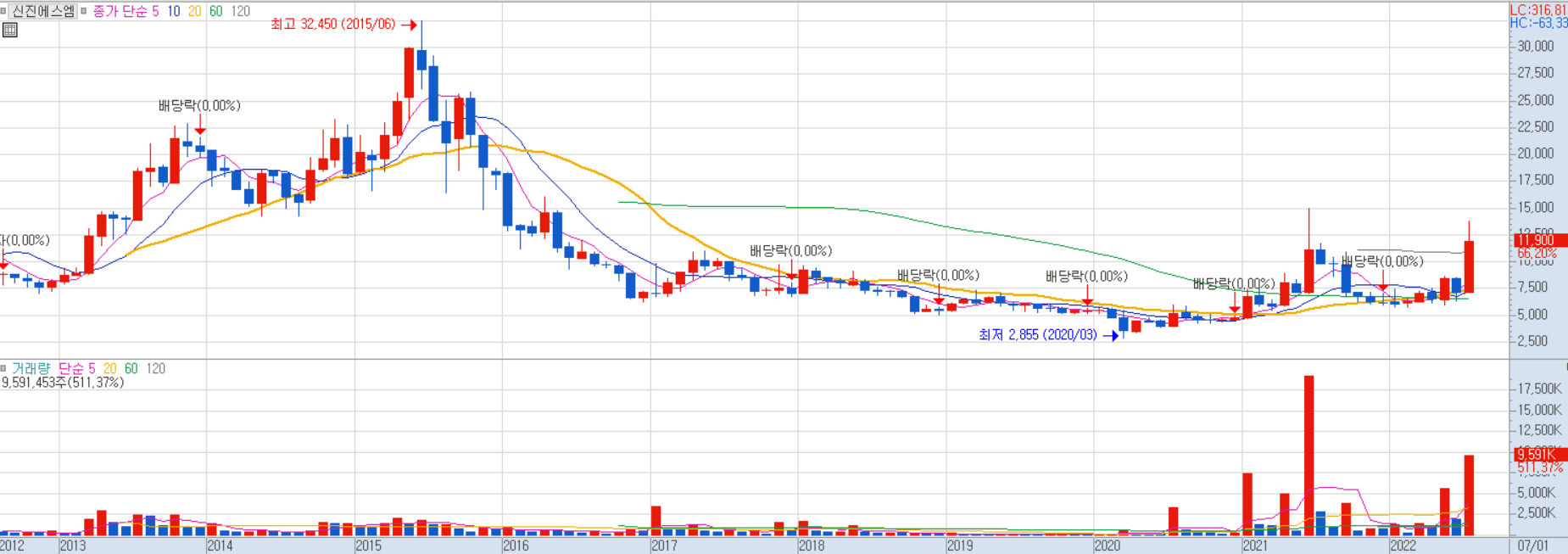Click the 17,500K volume axis label
Image resolution: width=1568 pixels, height=554 pixels.
point(1539,389)
